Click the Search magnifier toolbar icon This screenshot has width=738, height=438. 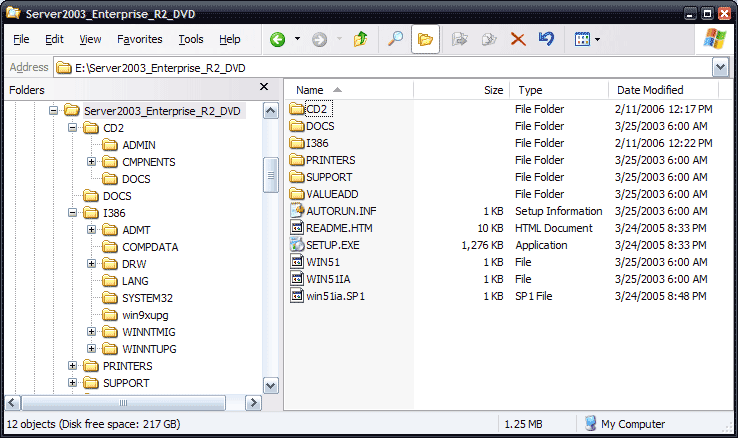click(x=396, y=40)
